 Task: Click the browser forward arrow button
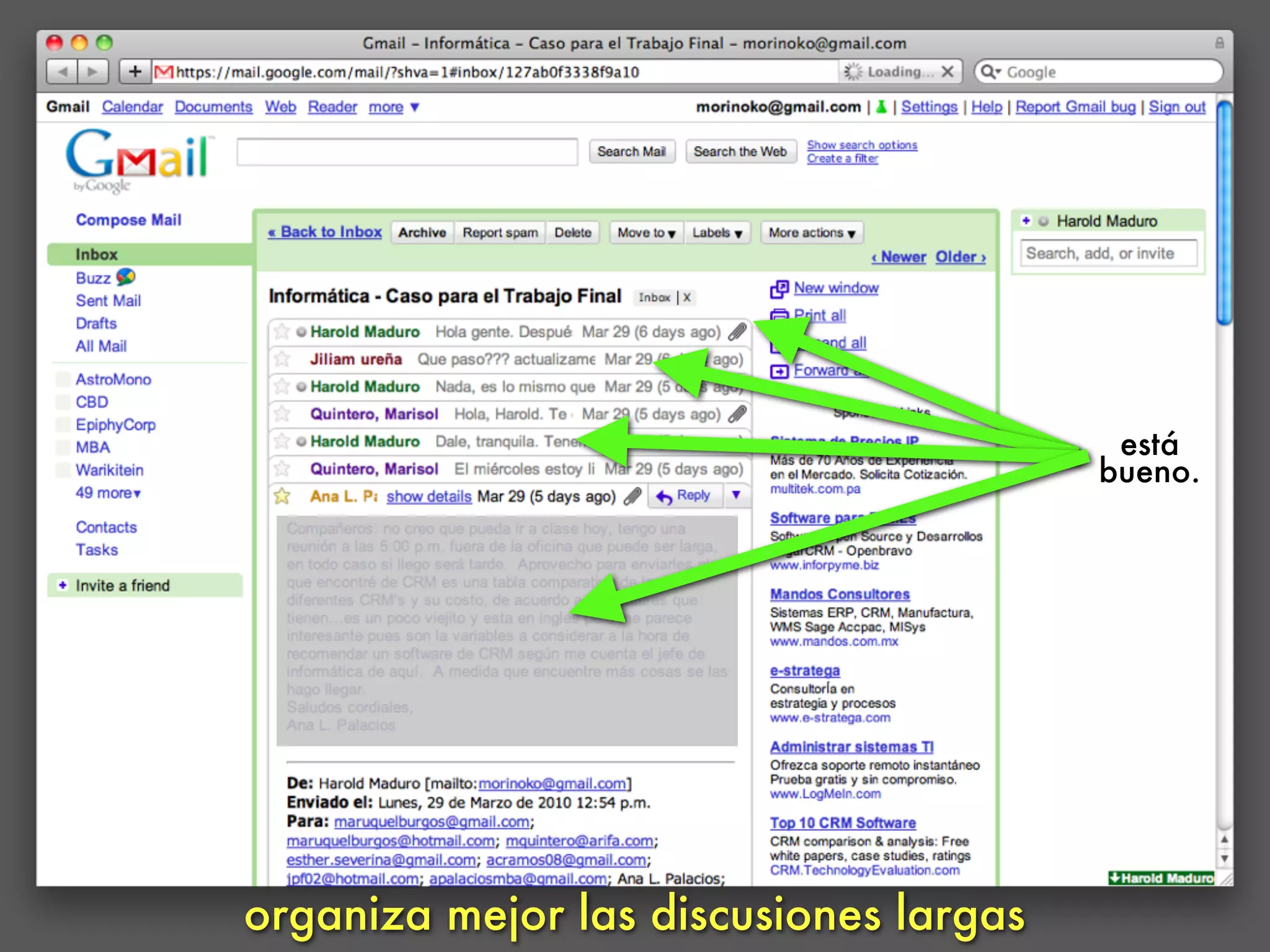93,72
